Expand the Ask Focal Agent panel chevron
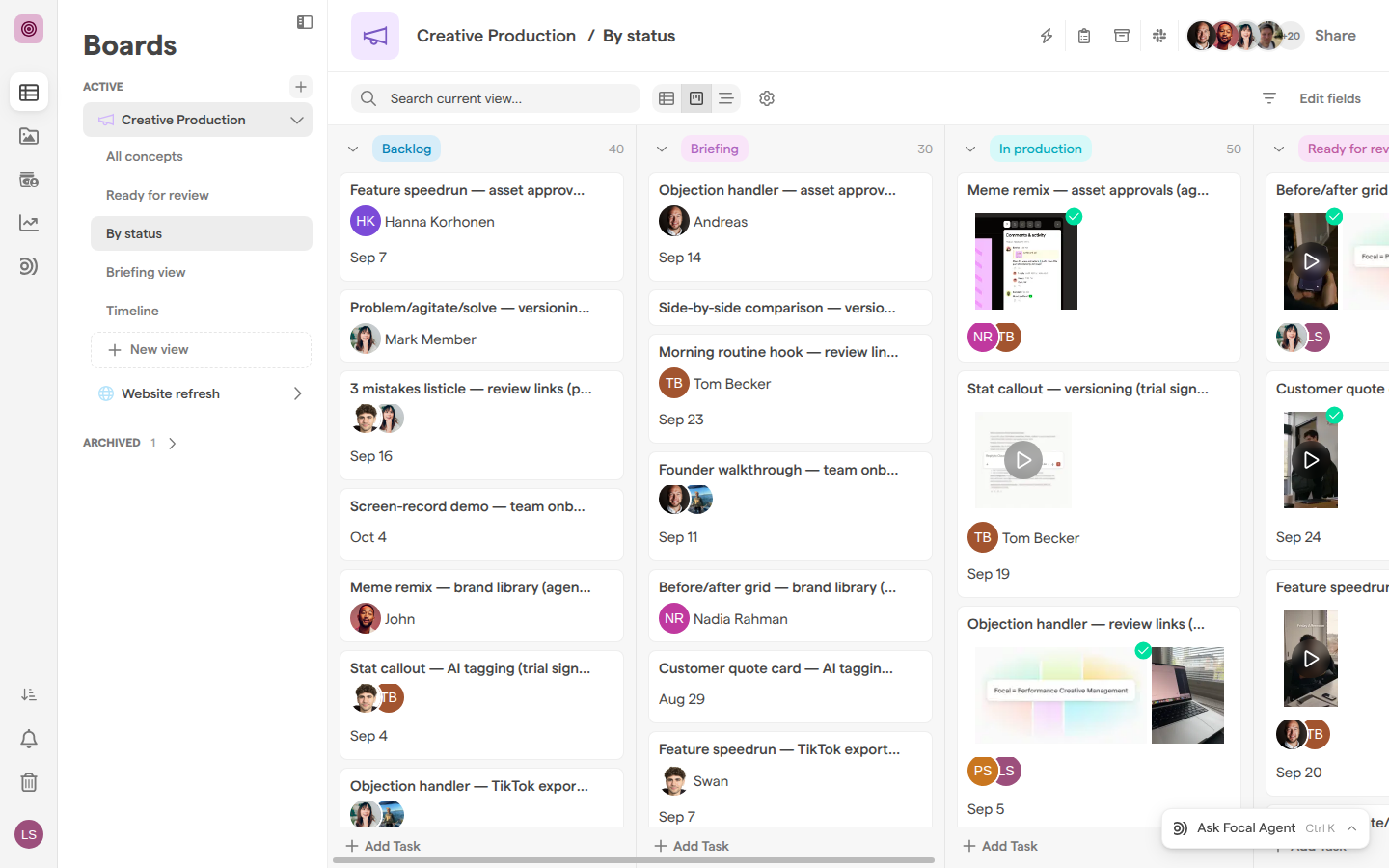Image resolution: width=1389 pixels, height=868 pixels. coord(1352,828)
